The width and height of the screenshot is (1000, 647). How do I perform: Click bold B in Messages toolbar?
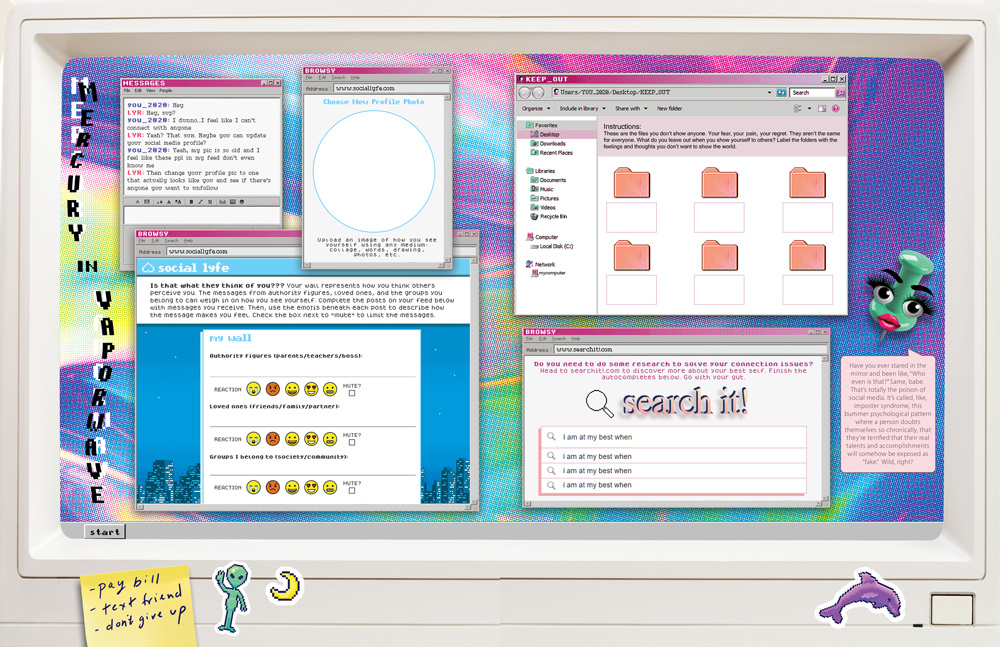tap(191, 202)
